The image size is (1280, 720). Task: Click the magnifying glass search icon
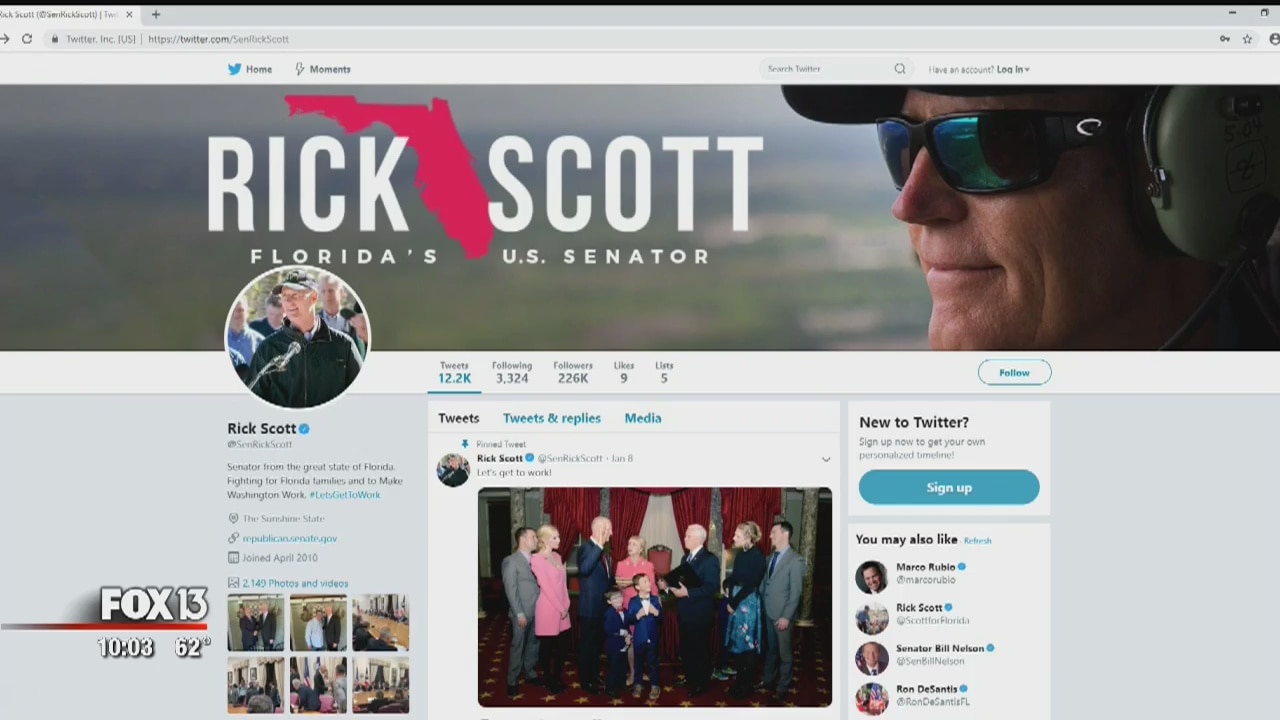click(x=900, y=69)
